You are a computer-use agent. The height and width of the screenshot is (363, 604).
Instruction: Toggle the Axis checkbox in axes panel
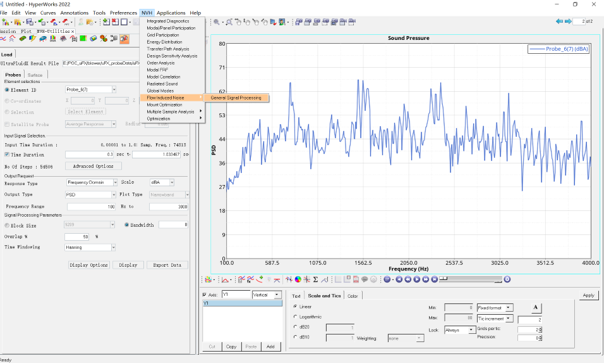click(x=204, y=294)
